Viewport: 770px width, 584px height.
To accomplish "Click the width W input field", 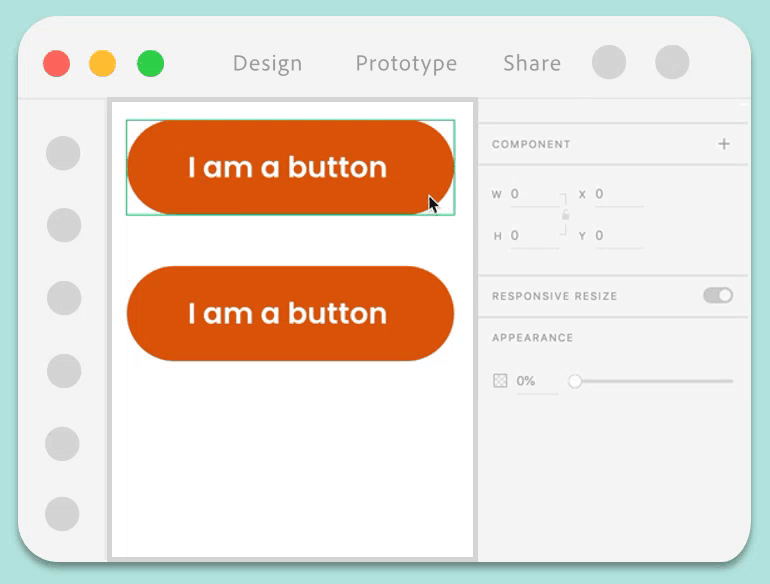I will (533, 195).
